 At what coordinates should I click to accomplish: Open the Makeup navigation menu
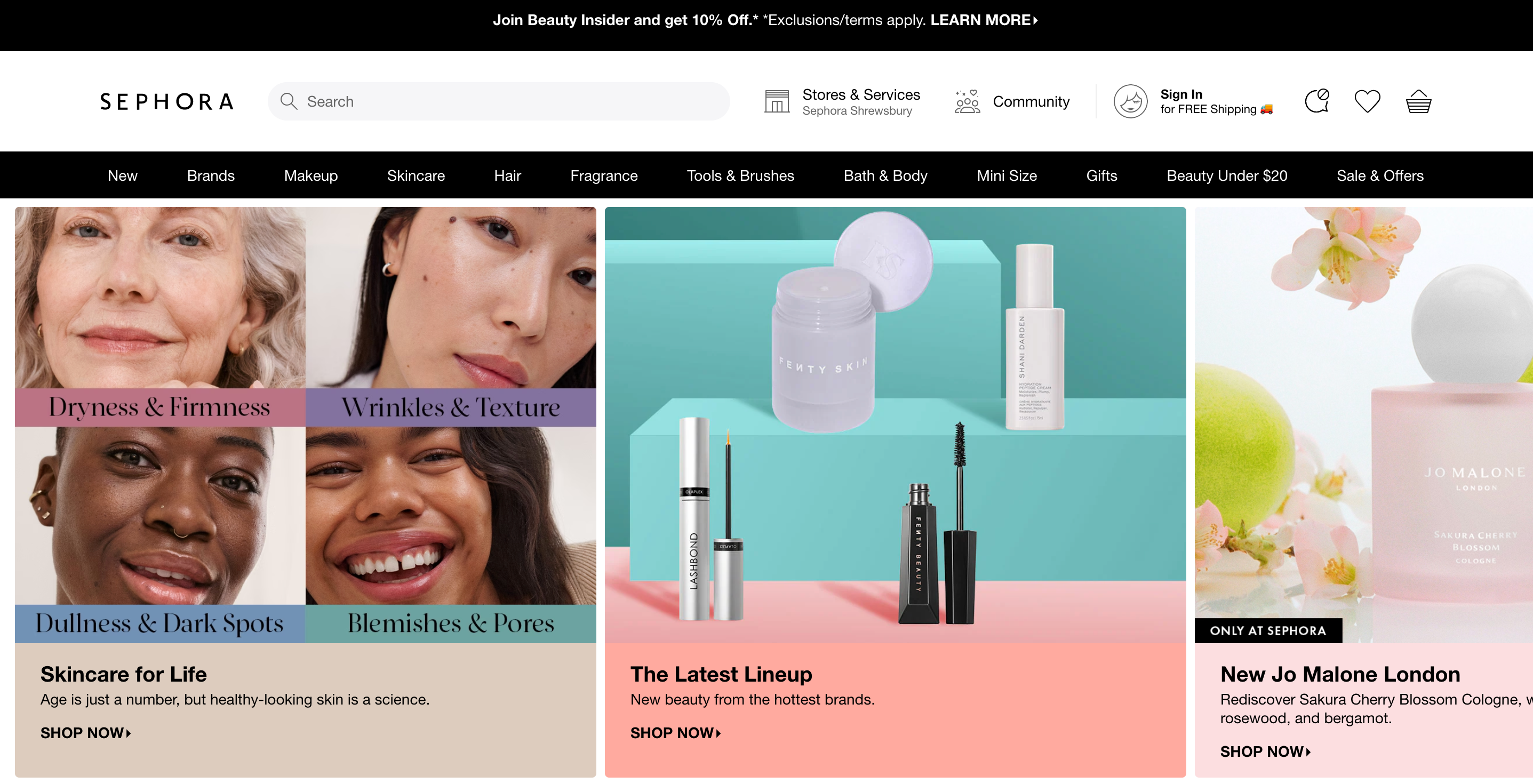coord(310,175)
